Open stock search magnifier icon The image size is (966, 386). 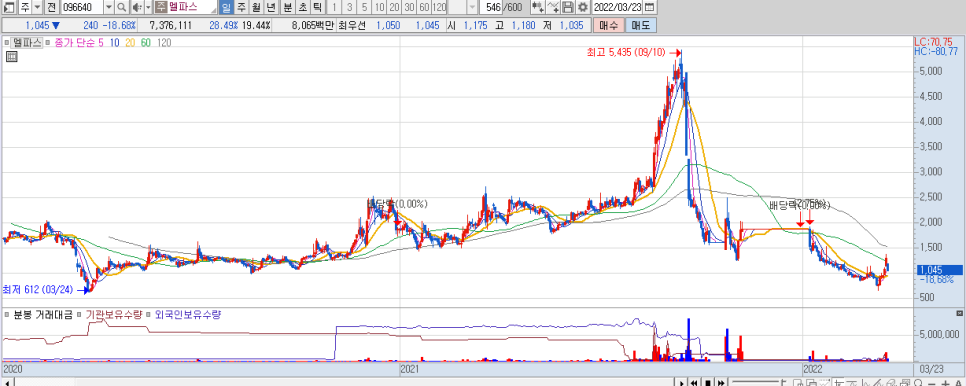click(x=121, y=7)
